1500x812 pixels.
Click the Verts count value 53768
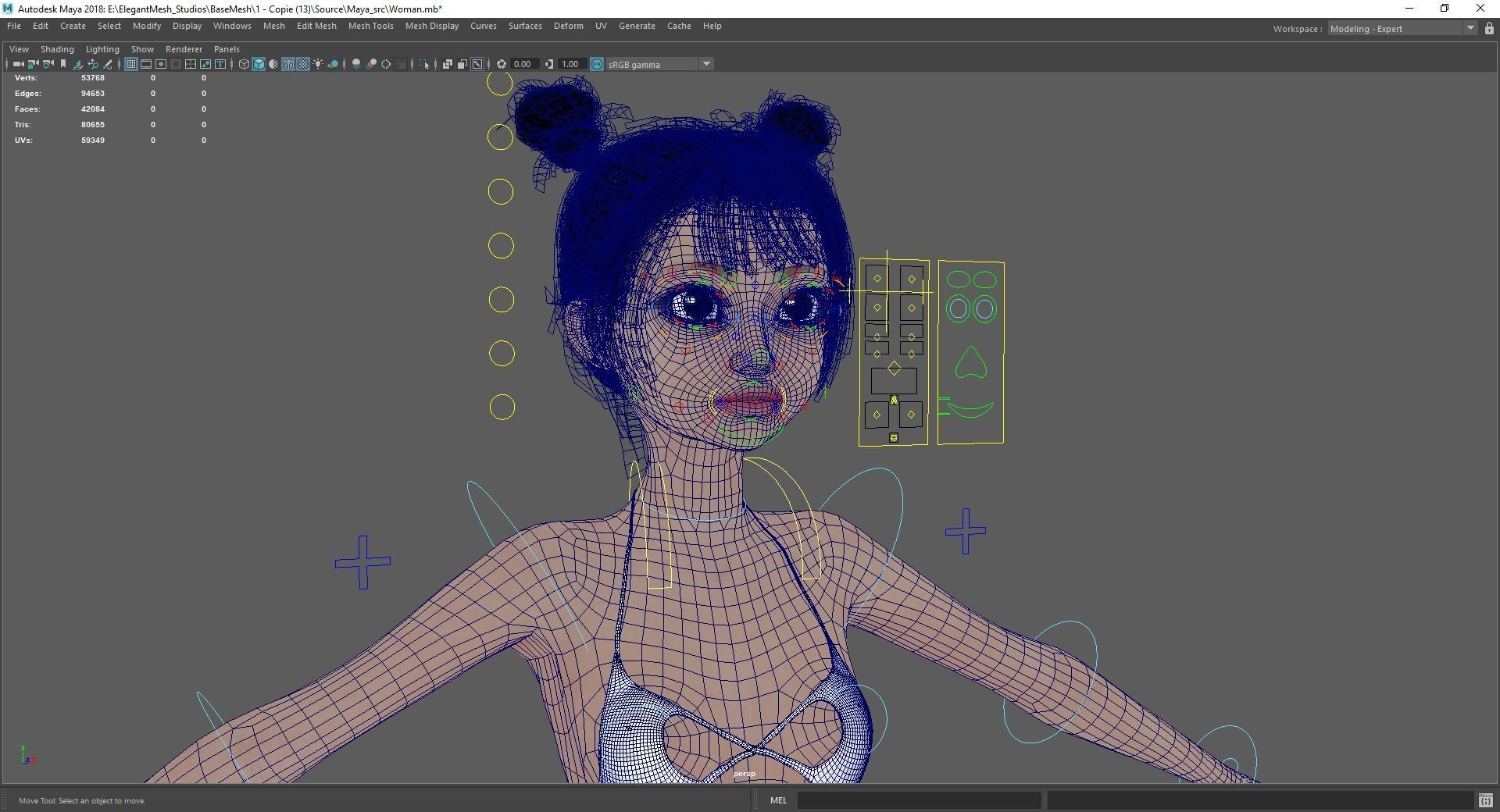point(92,78)
